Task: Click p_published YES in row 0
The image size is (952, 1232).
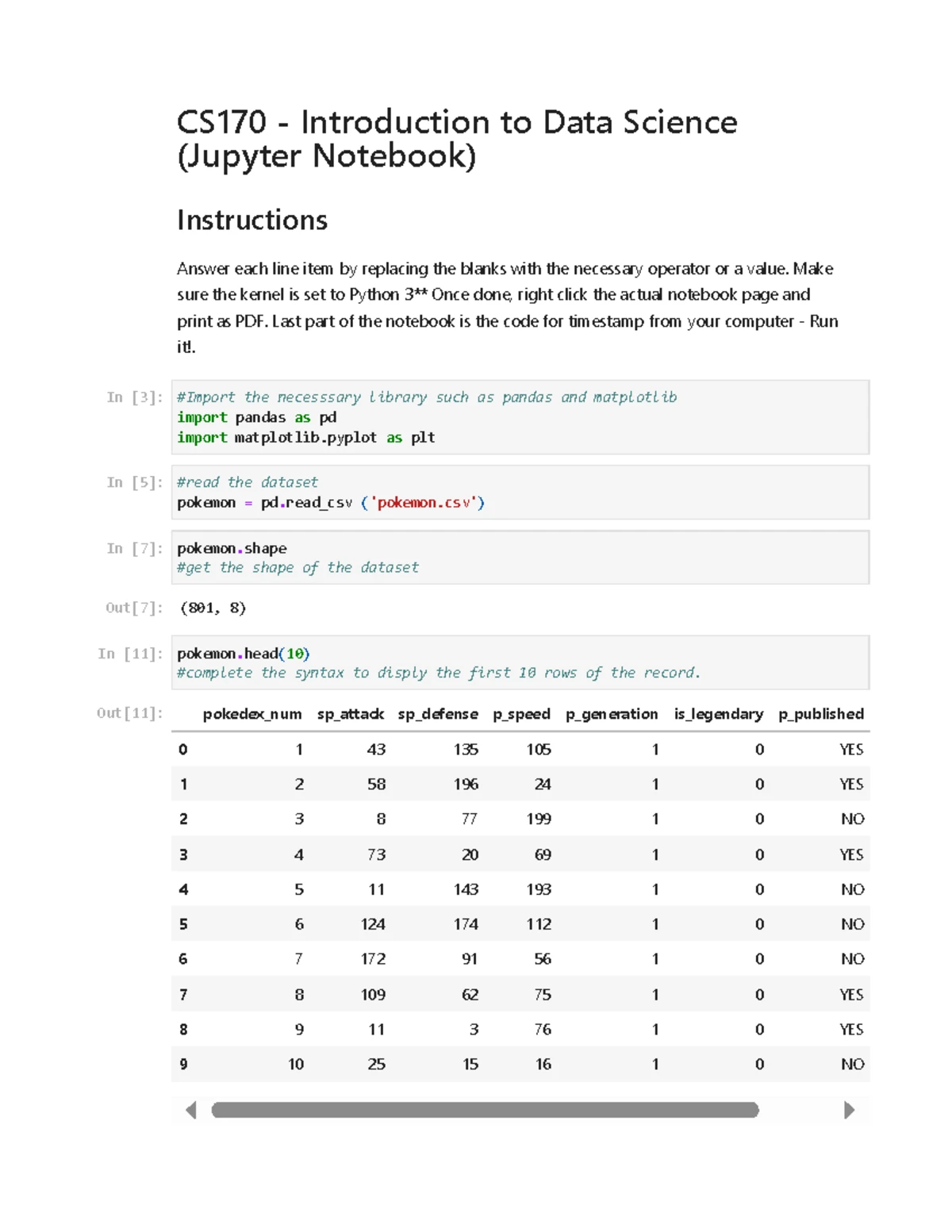Action: pyautogui.click(x=852, y=750)
